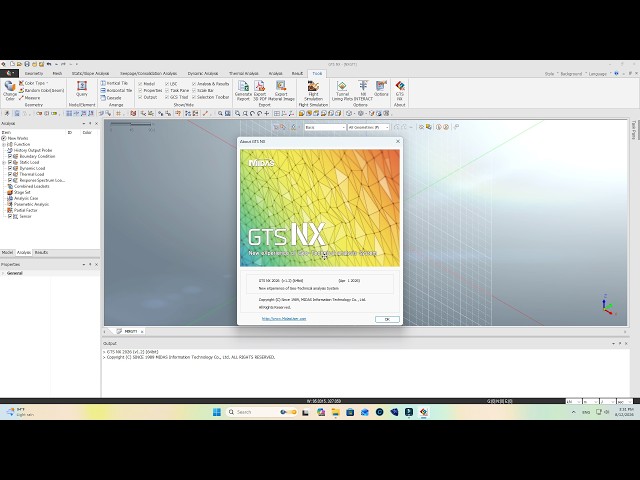Toggle the Analysis & Results checkbox
The height and width of the screenshot is (480, 640).
[x=194, y=84]
